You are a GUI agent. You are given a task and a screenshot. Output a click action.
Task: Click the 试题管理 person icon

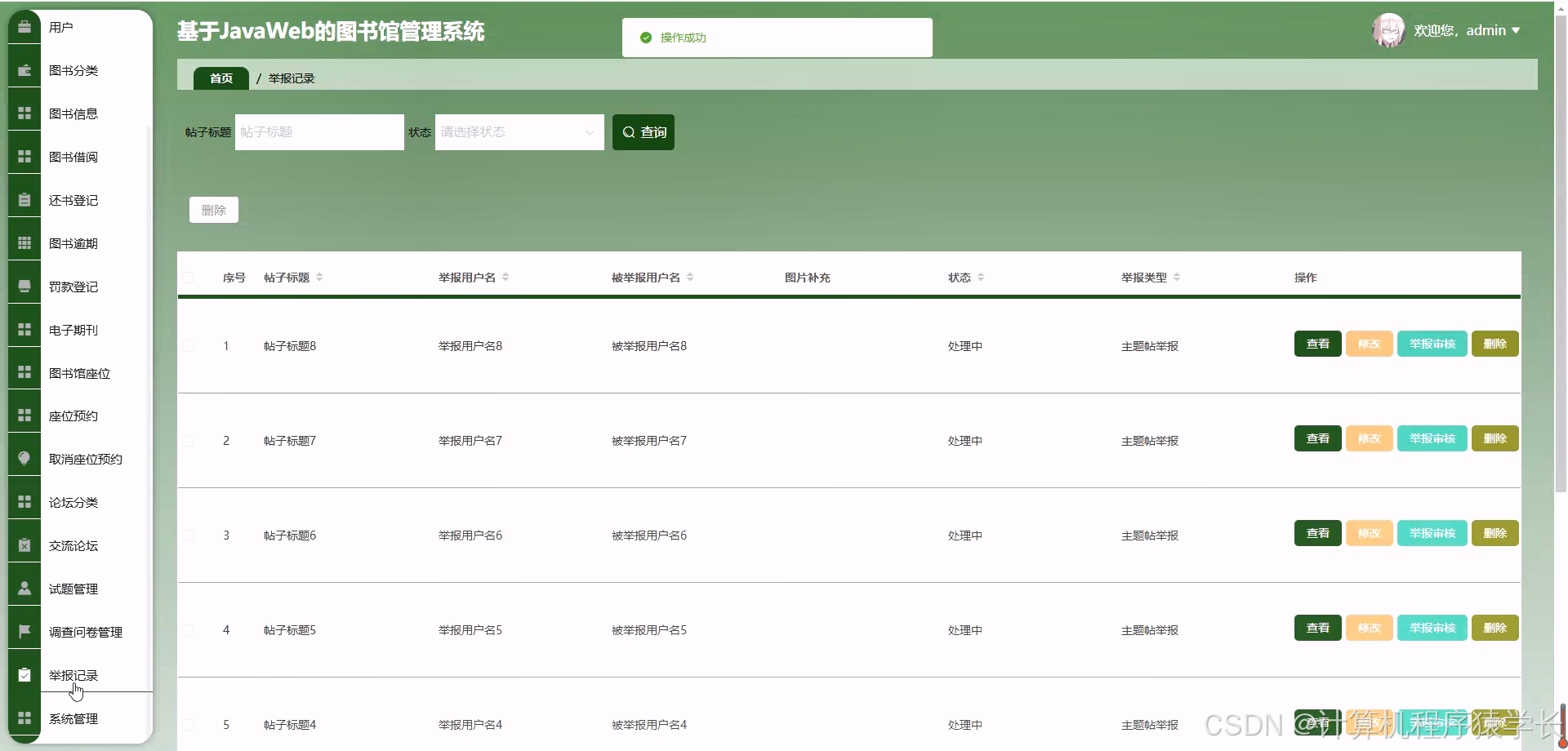pyautogui.click(x=24, y=589)
